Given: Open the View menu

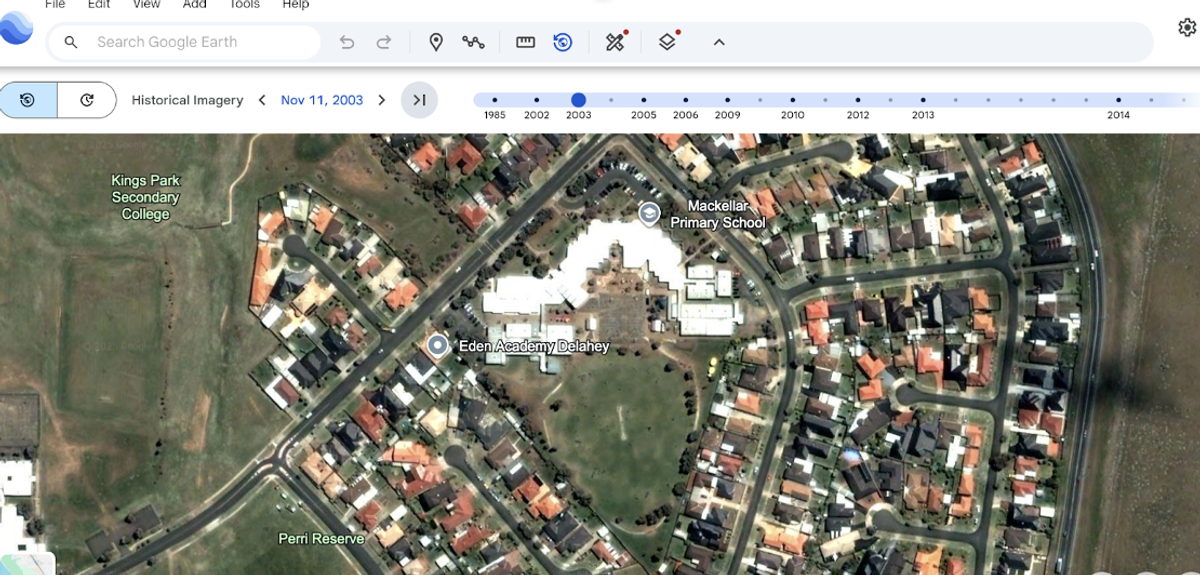Looking at the screenshot, I should (x=146, y=4).
